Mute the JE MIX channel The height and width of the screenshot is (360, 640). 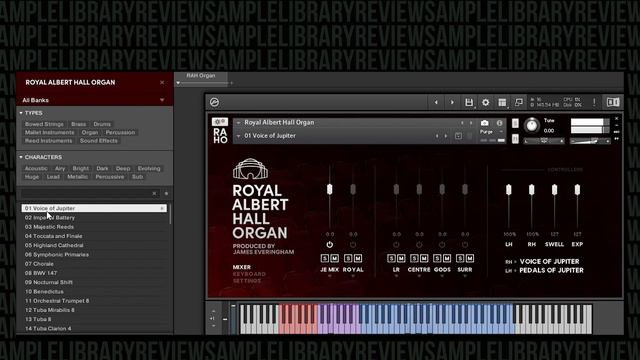[335, 258]
